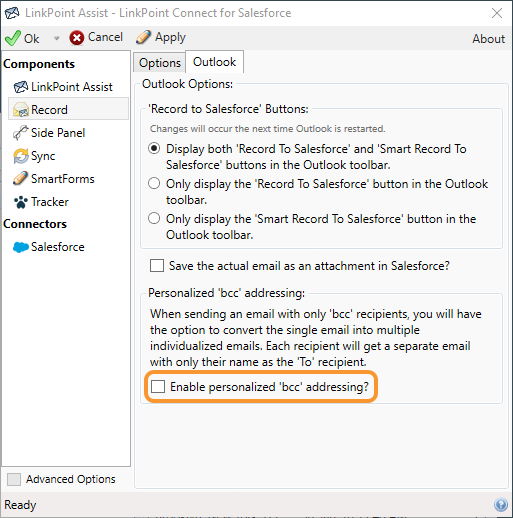Select the Sync label in Components
The image size is (513, 518).
pyautogui.click(x=43, y=156)
